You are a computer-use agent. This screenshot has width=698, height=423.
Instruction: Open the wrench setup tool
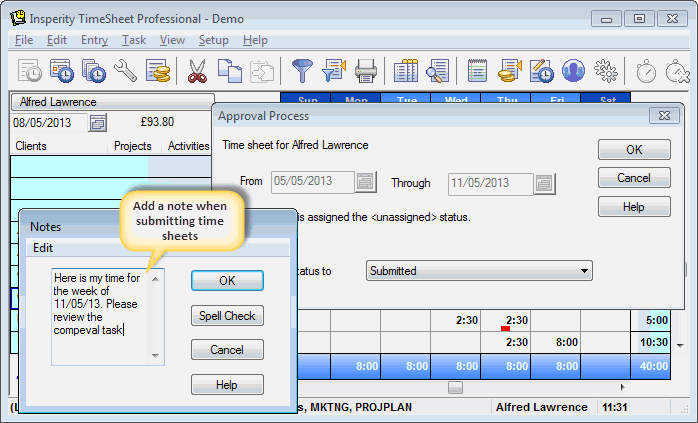[x=126, y=71]
